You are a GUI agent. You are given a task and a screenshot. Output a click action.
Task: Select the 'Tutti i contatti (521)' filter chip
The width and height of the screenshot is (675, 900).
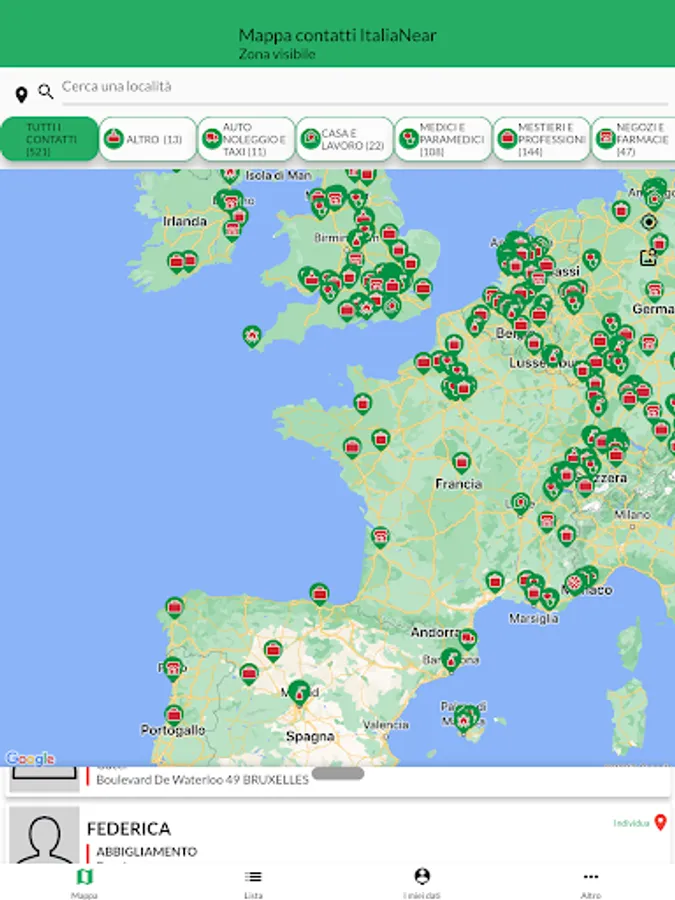click(x=49, y=139)
